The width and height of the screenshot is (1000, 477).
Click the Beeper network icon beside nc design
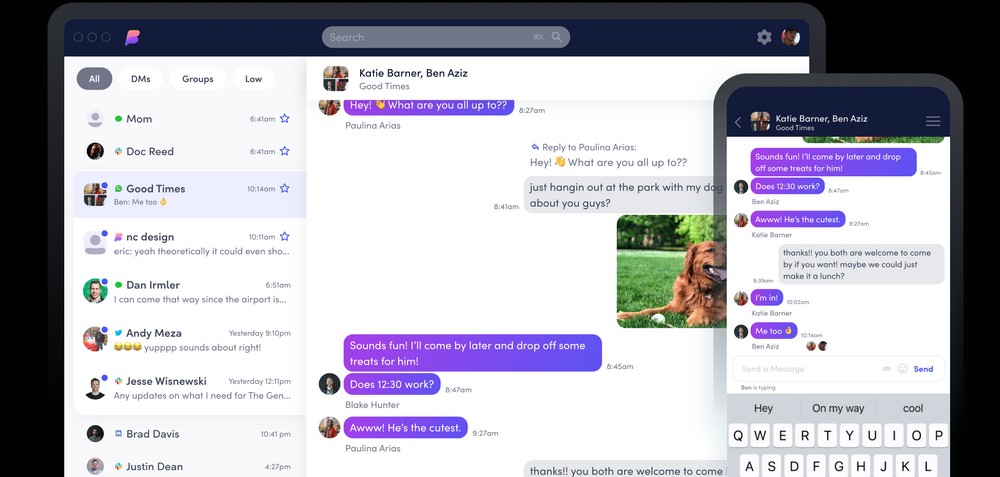point(119,237)
